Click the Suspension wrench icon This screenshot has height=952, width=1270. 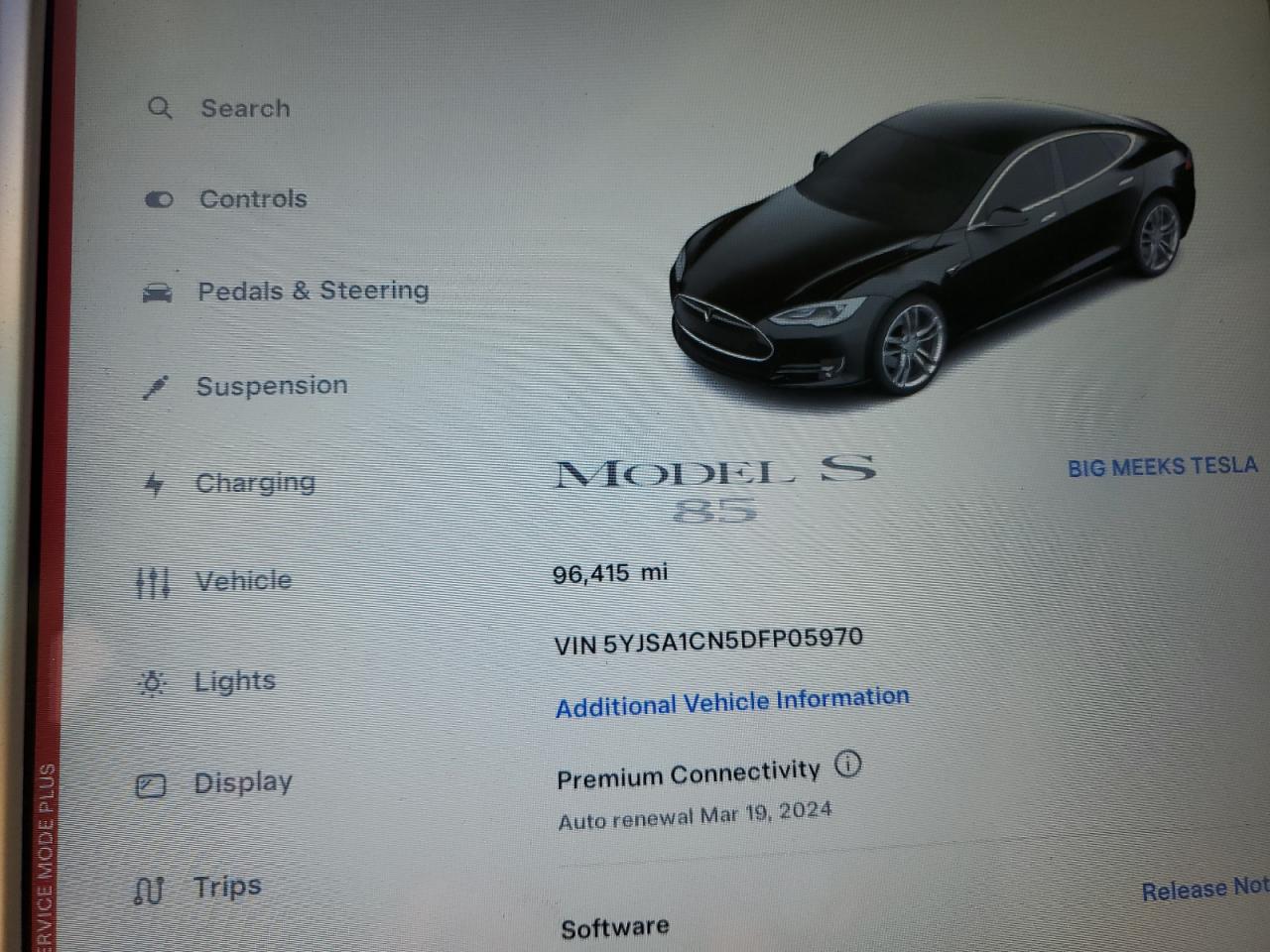coord(155,387)
